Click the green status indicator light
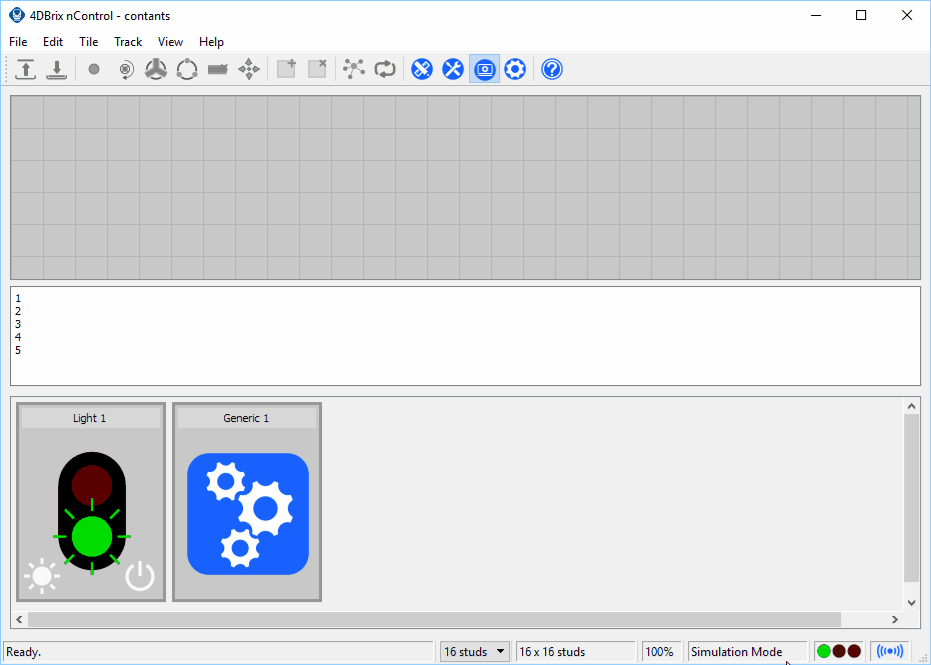Viewport: 931px width, 665px height. pyautogui.click(x=824, y=651)
